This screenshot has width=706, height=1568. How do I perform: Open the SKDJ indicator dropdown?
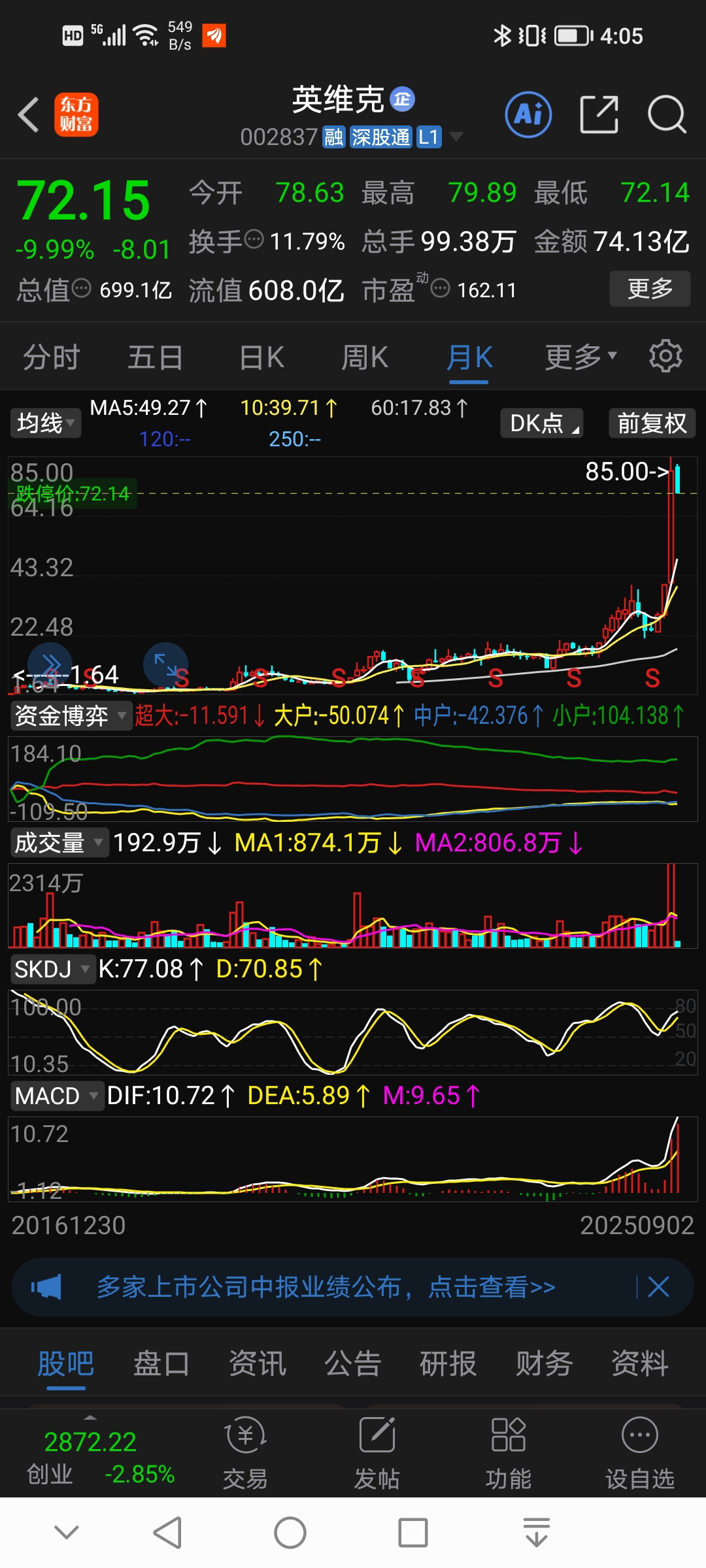pos(52,969)
